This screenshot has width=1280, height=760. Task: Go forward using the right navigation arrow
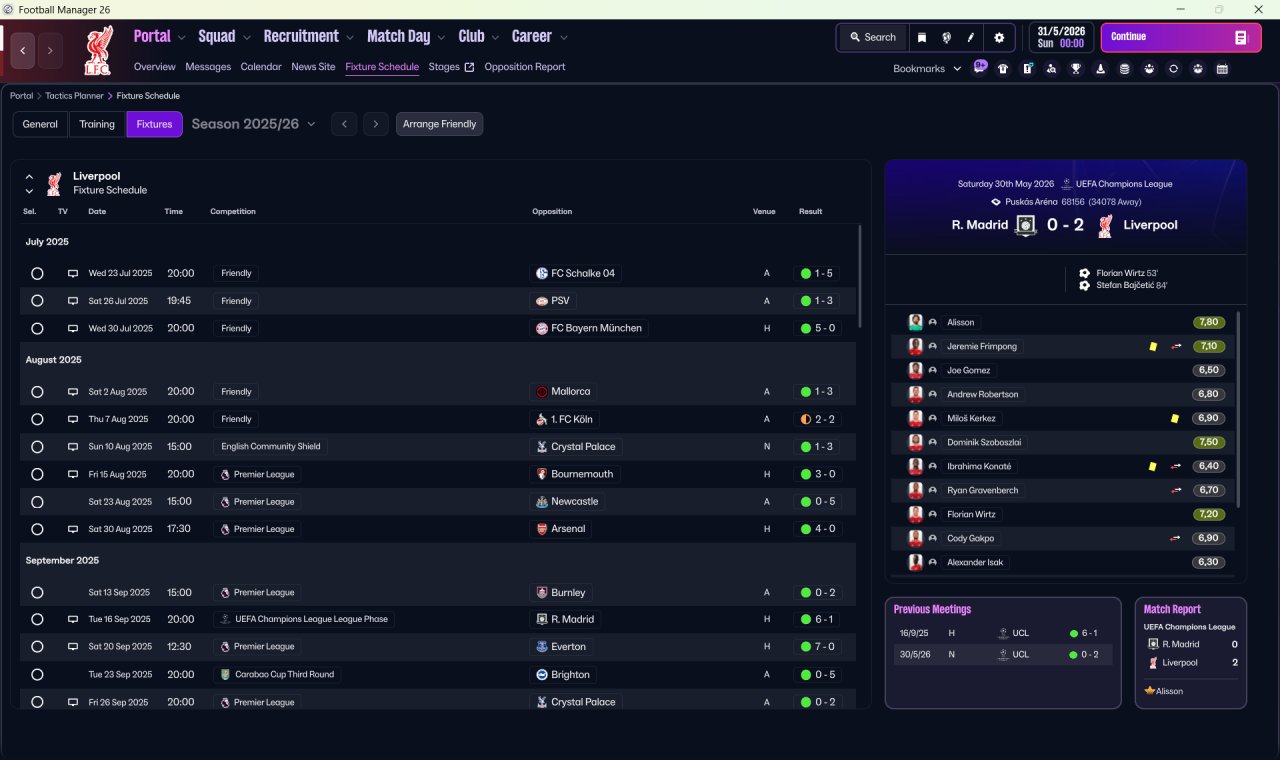[50, 50]
